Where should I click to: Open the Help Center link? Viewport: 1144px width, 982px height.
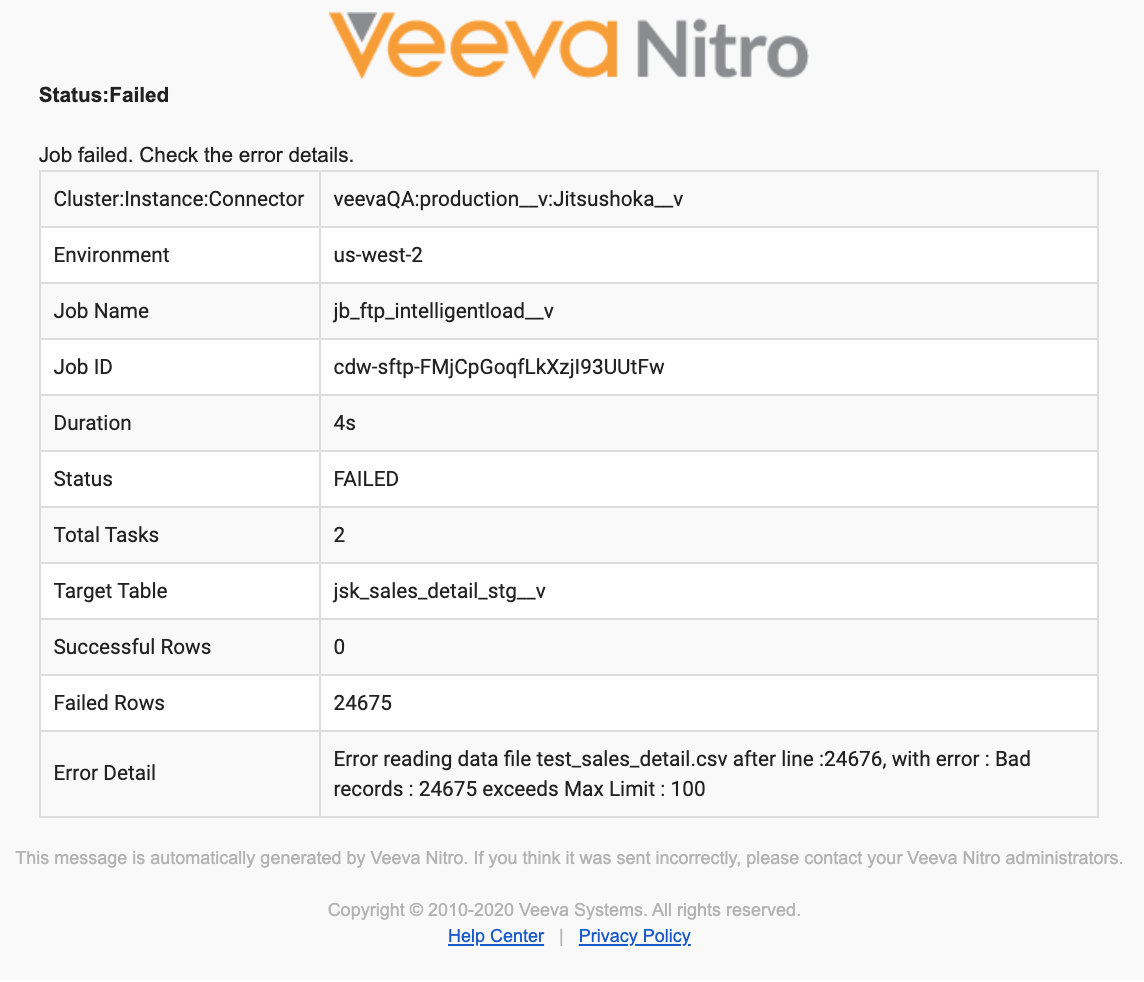click(496, 936)
